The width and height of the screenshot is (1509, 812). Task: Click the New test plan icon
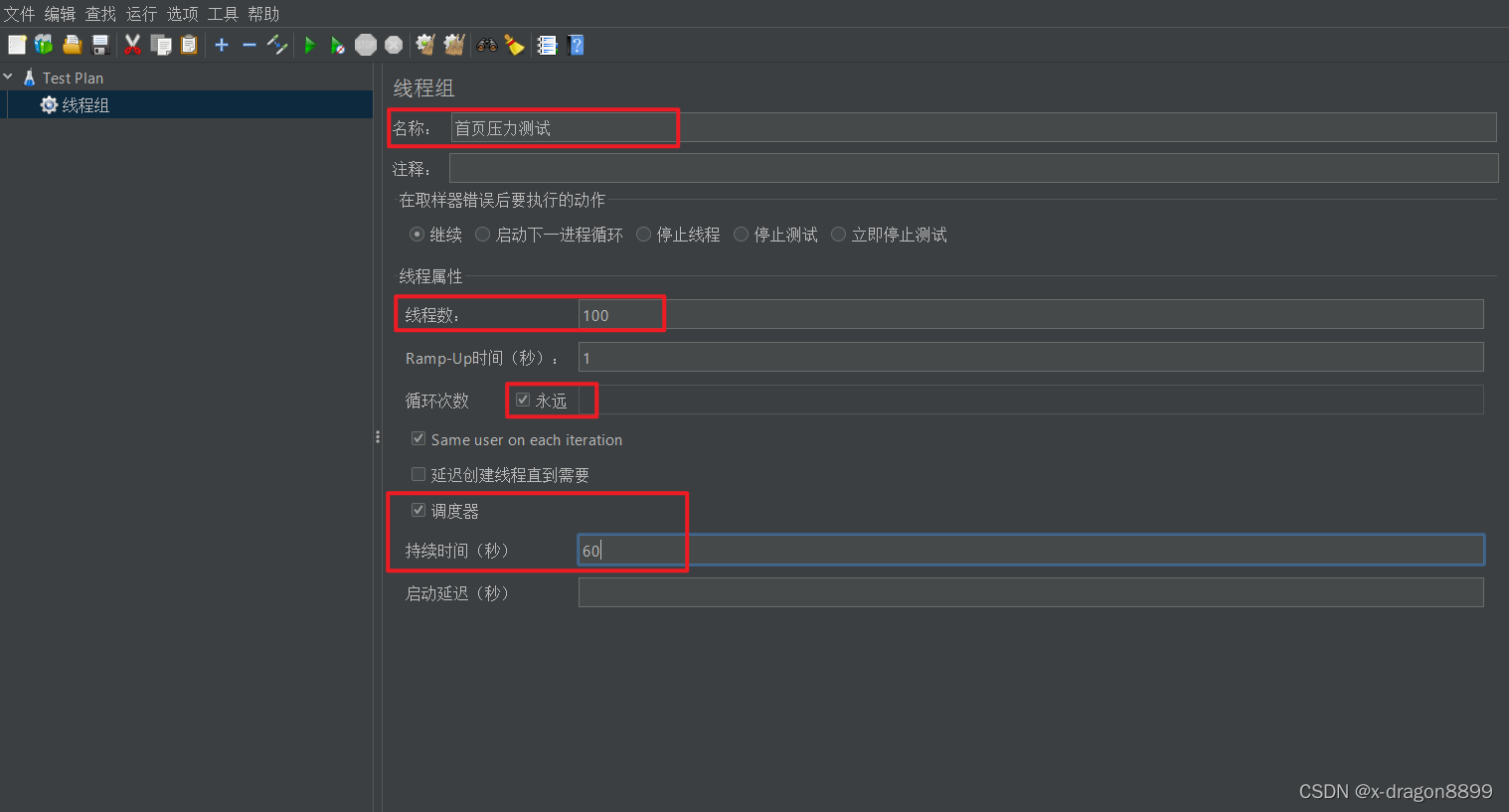point(17,45)
